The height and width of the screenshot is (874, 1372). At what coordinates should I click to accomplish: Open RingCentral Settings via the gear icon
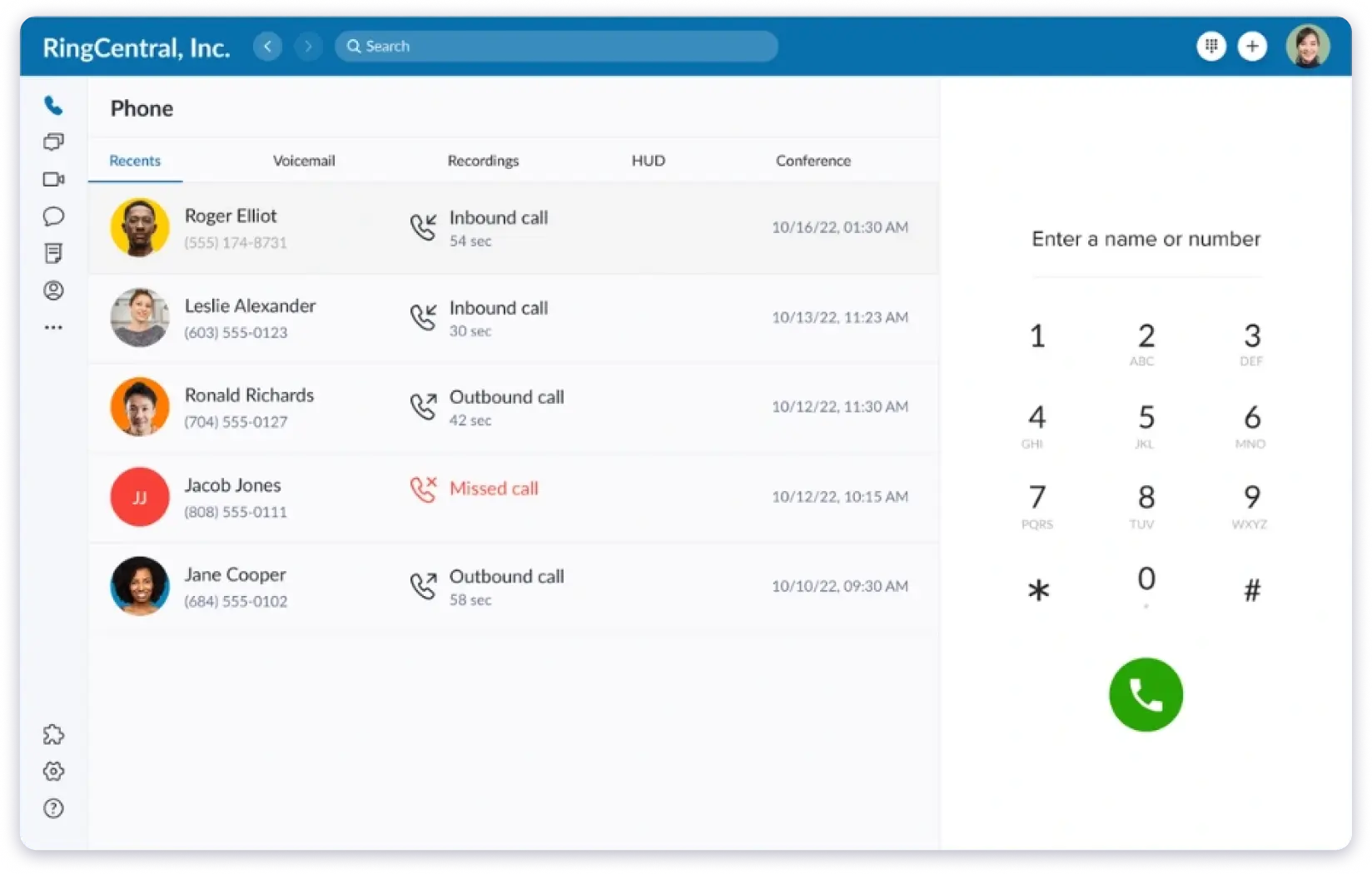coord(53,771)
